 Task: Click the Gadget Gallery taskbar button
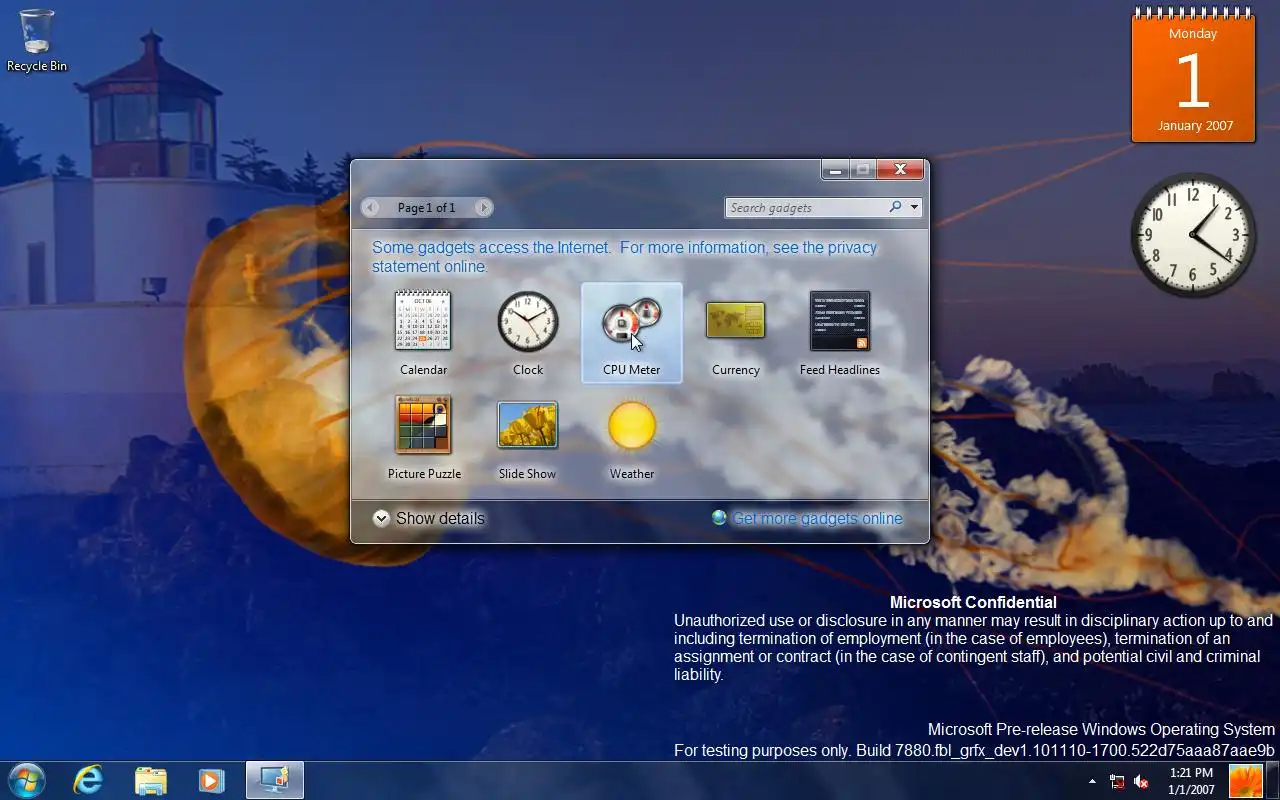tap(274, 780)
